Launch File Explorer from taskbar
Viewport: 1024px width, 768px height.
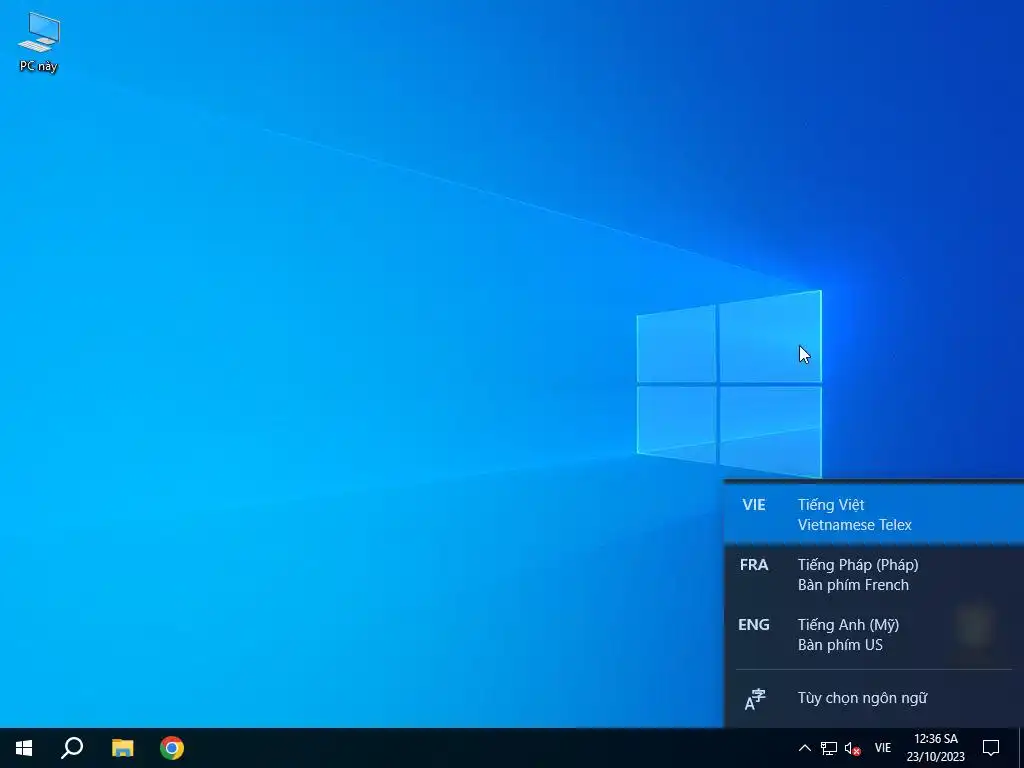[122, 748]
